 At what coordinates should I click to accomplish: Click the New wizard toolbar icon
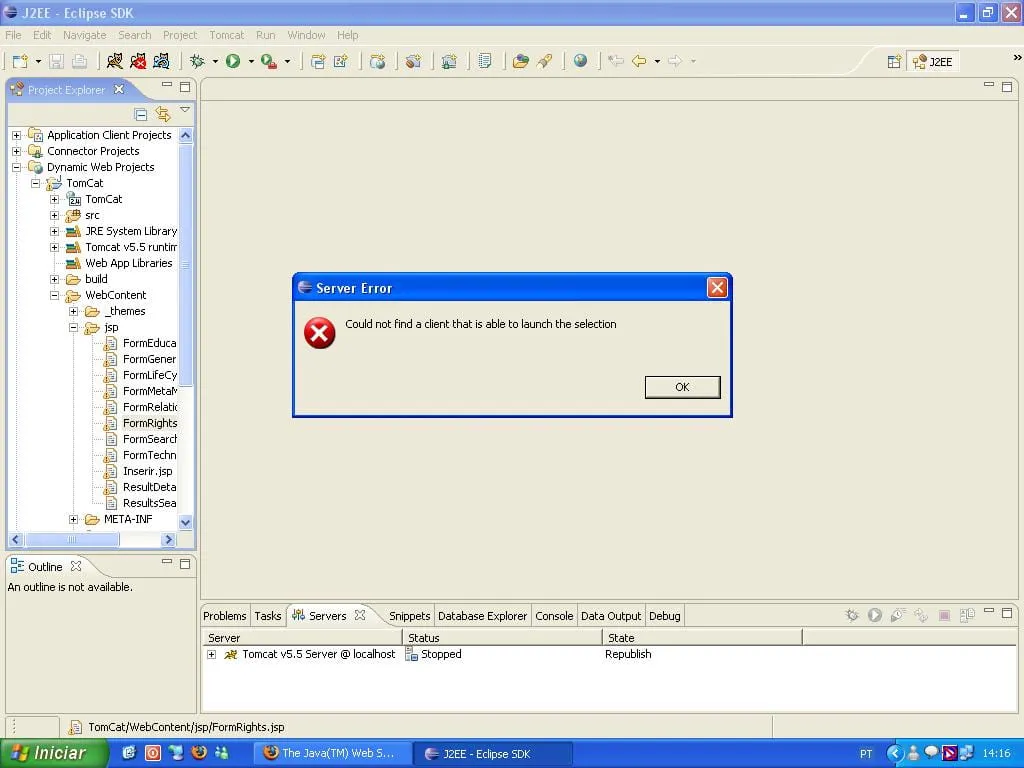20,61
